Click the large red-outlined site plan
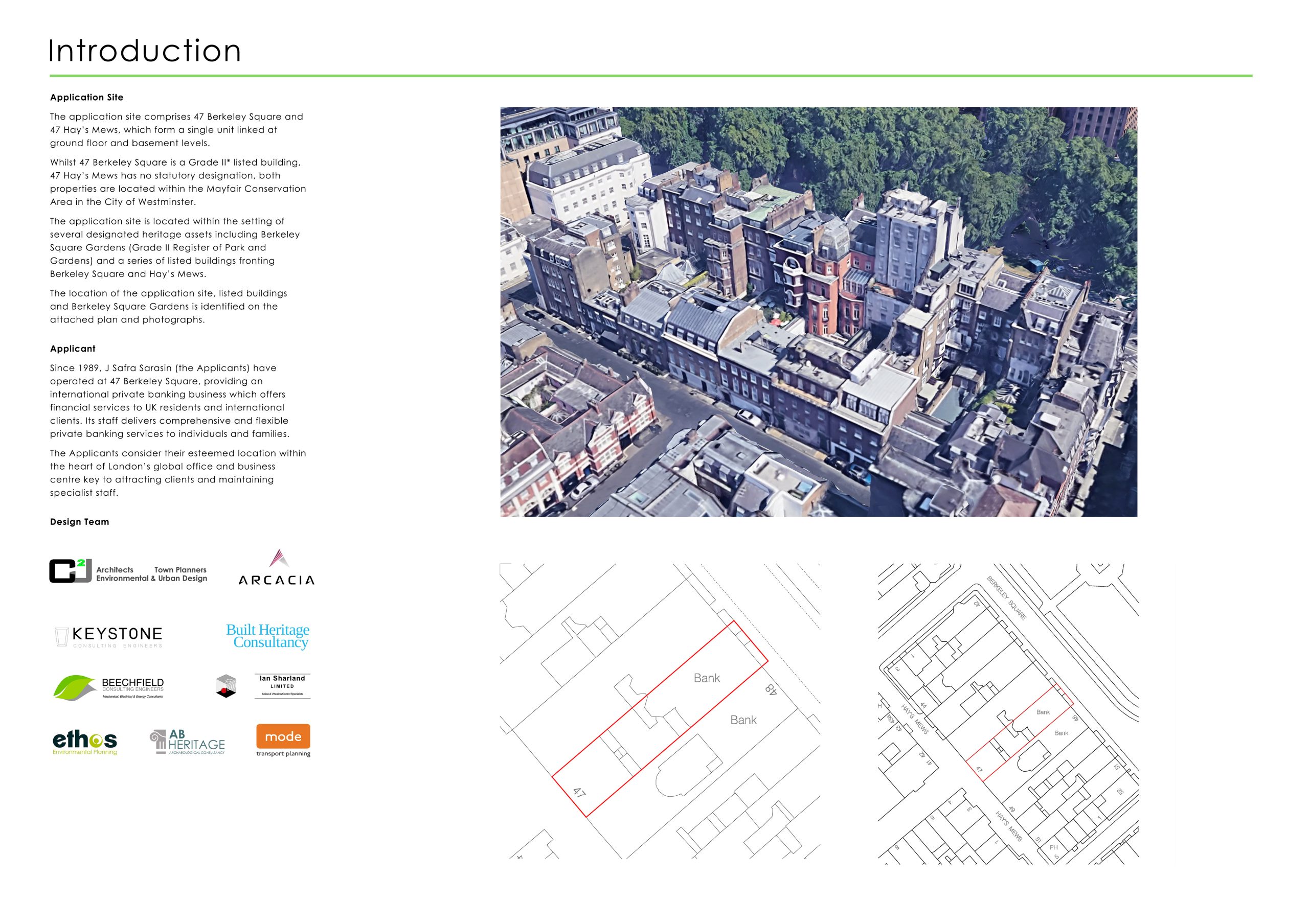The width and height of the screenshot is (1309, 924). point(660,711)
